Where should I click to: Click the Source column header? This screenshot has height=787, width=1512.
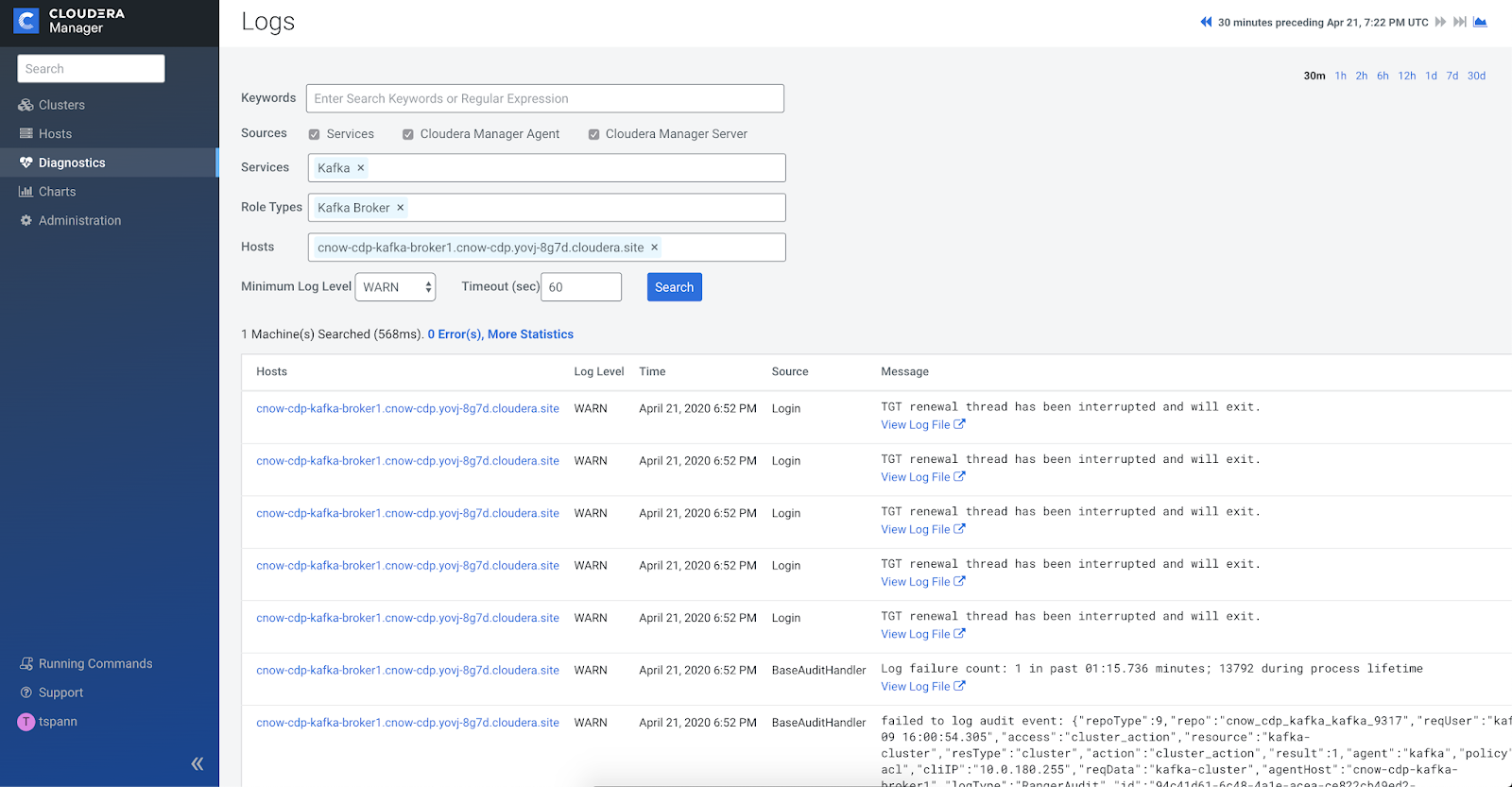click(790, 372)
